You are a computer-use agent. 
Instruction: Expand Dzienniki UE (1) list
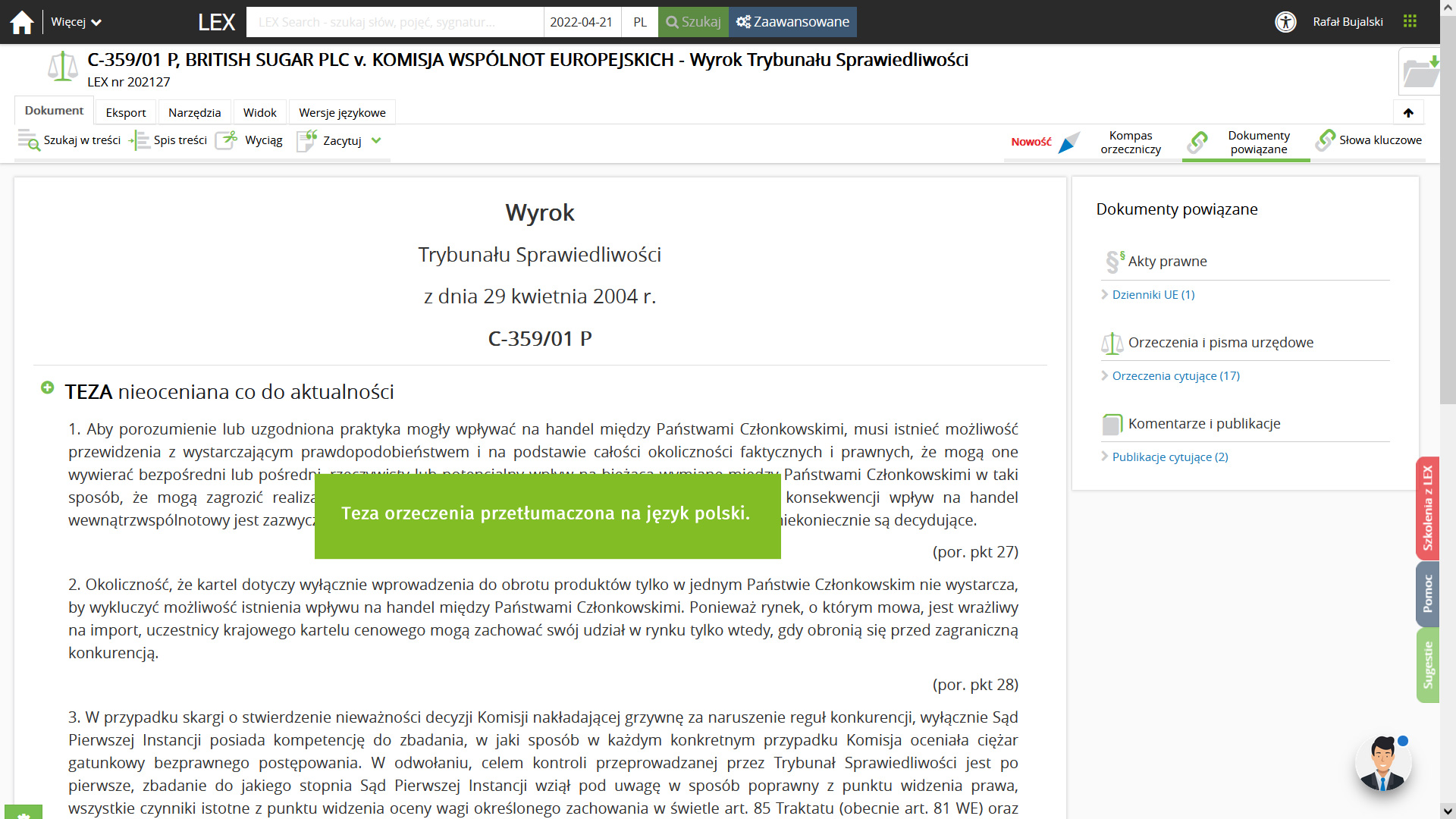coord(1153,294)
